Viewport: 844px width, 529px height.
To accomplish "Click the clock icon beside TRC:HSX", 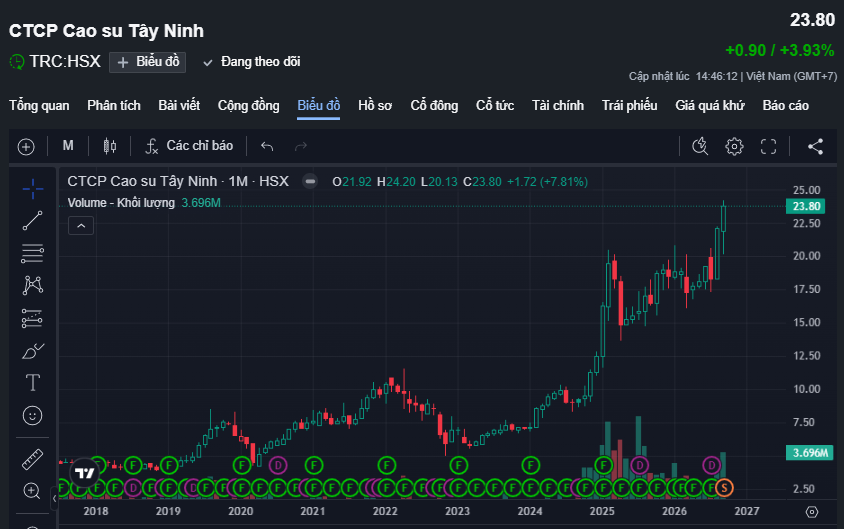I will tap(17, 62).
